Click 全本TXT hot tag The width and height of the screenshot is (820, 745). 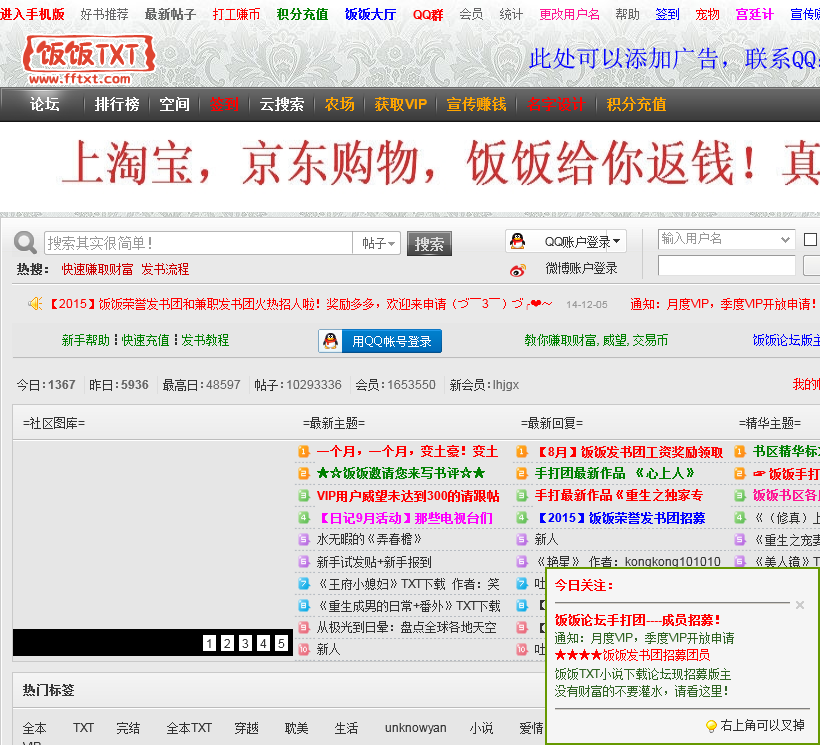189,728
